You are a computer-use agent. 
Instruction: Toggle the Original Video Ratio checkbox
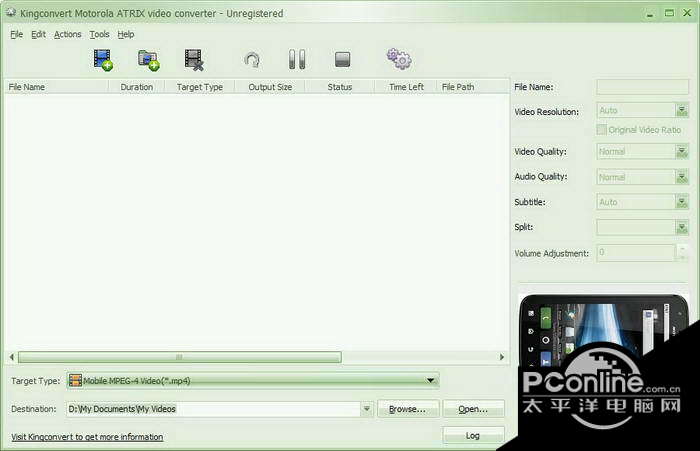(601, 129)
